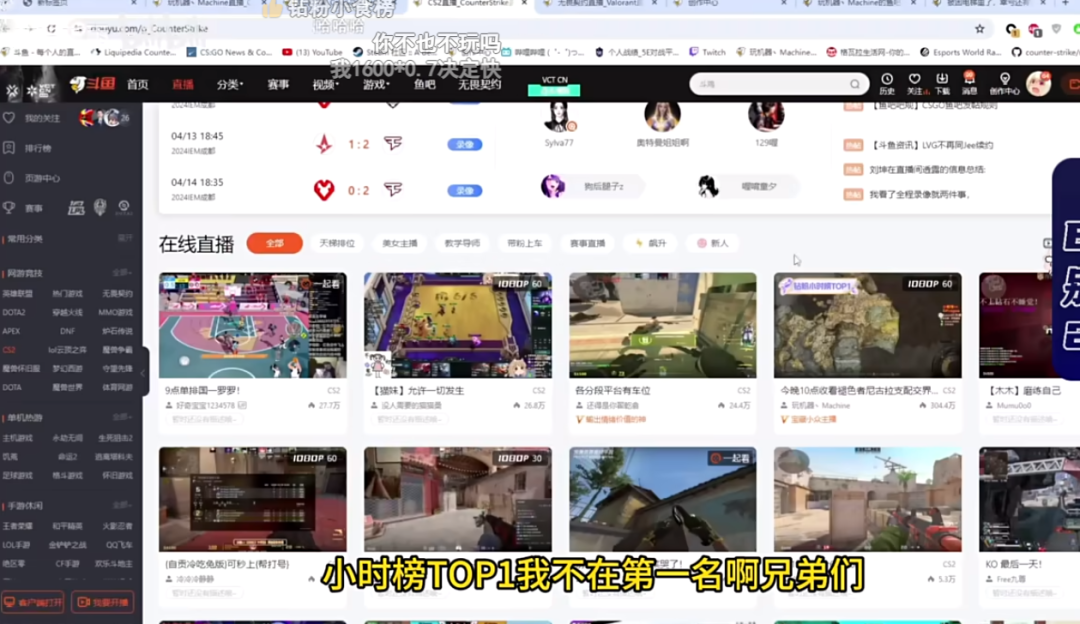The image size is (1080, 624).
Task: Expand 全部 next to 网游竞技
Action: tap(122, 273)
